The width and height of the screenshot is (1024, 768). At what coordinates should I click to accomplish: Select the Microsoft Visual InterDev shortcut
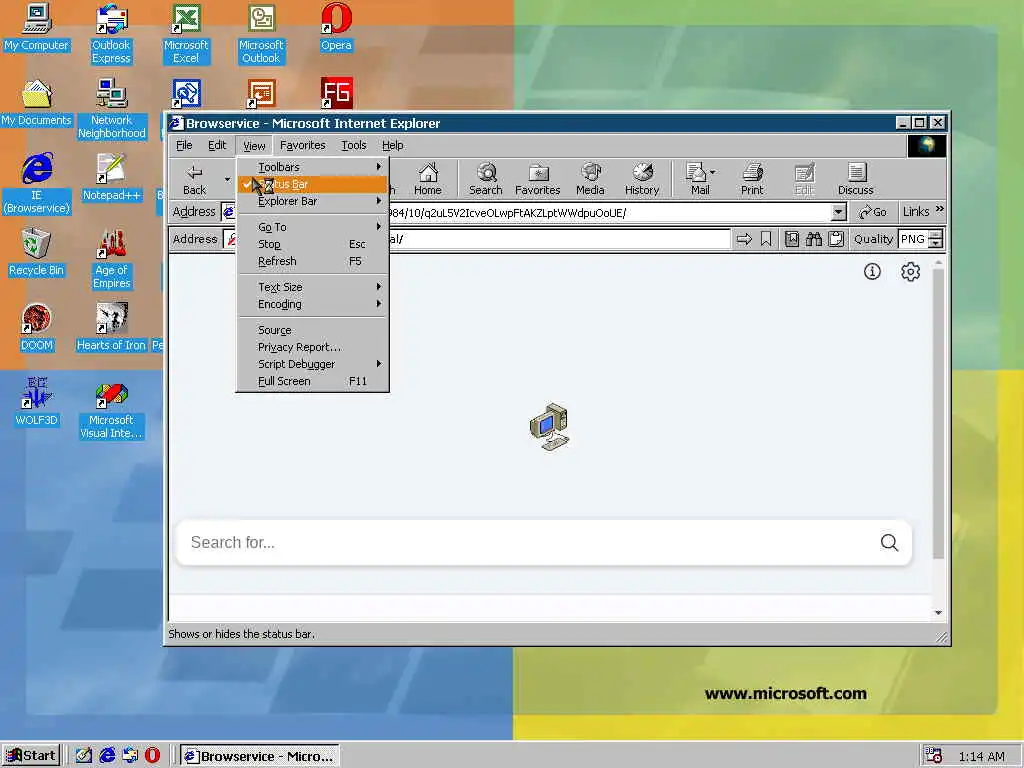[x=111, y=409]
